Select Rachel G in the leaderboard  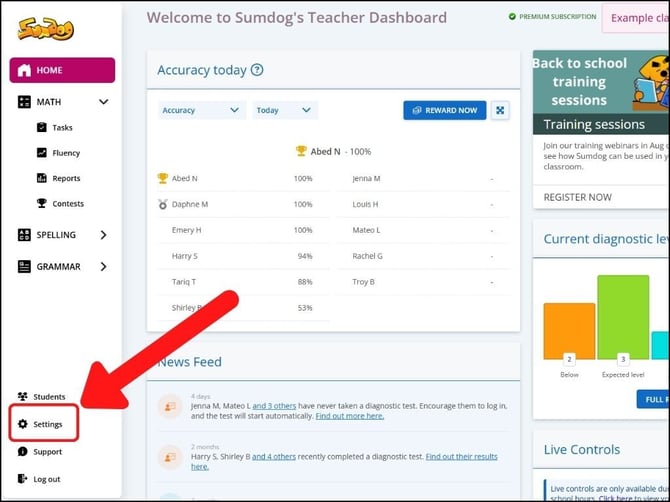(x=367, y=256)
